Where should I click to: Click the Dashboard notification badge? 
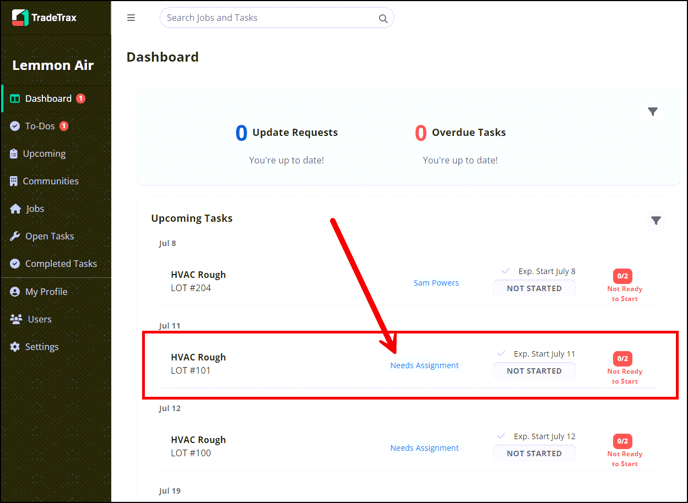coord(81,98)
